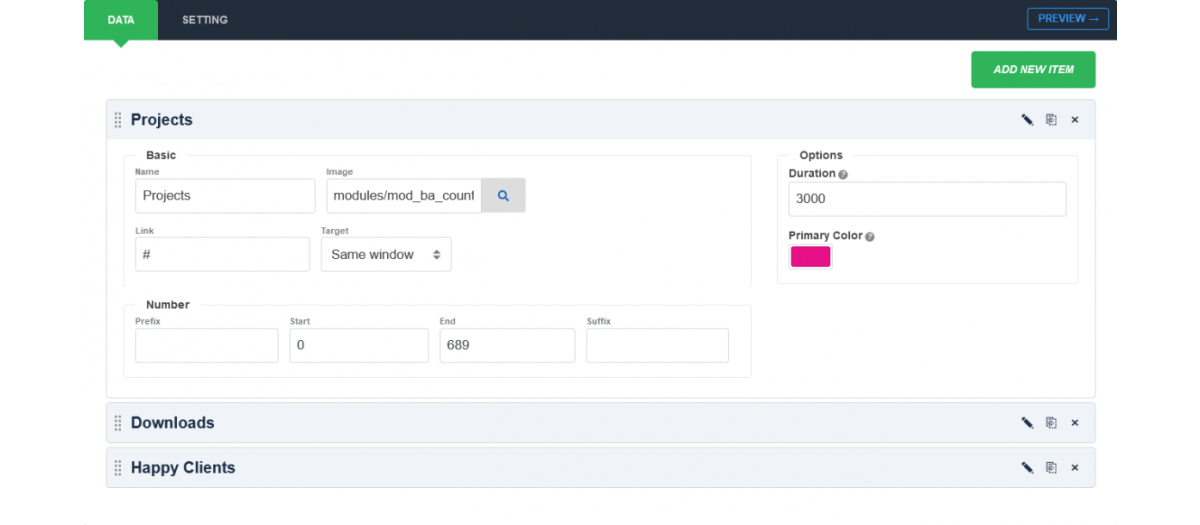1200x525 pixels.
Task: Duplicate the Downloads item
Action: tap(1051, 423)
